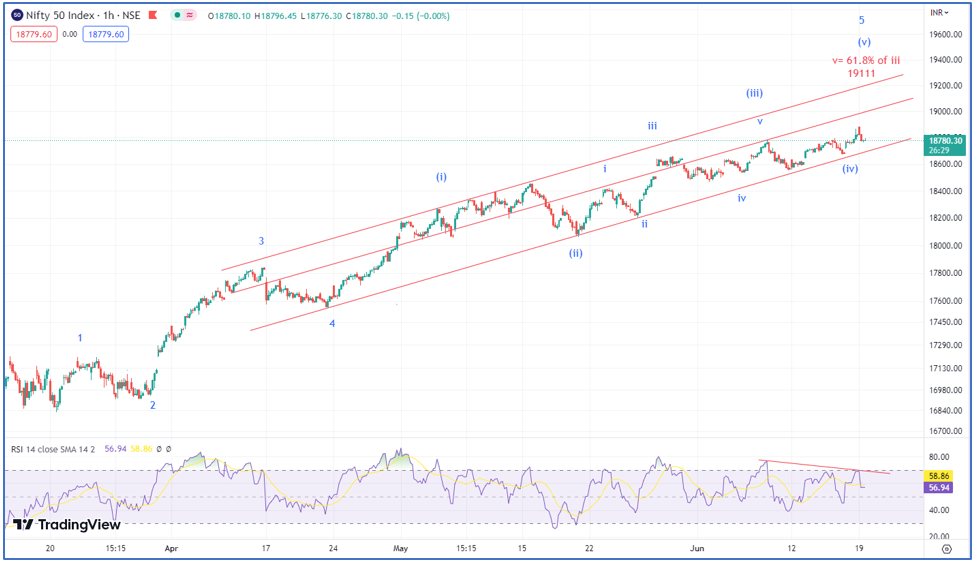The height and width of the screenshot is (564, 976).
Task: Open the INR currency dropdown
Action: [x=939, y=12]
